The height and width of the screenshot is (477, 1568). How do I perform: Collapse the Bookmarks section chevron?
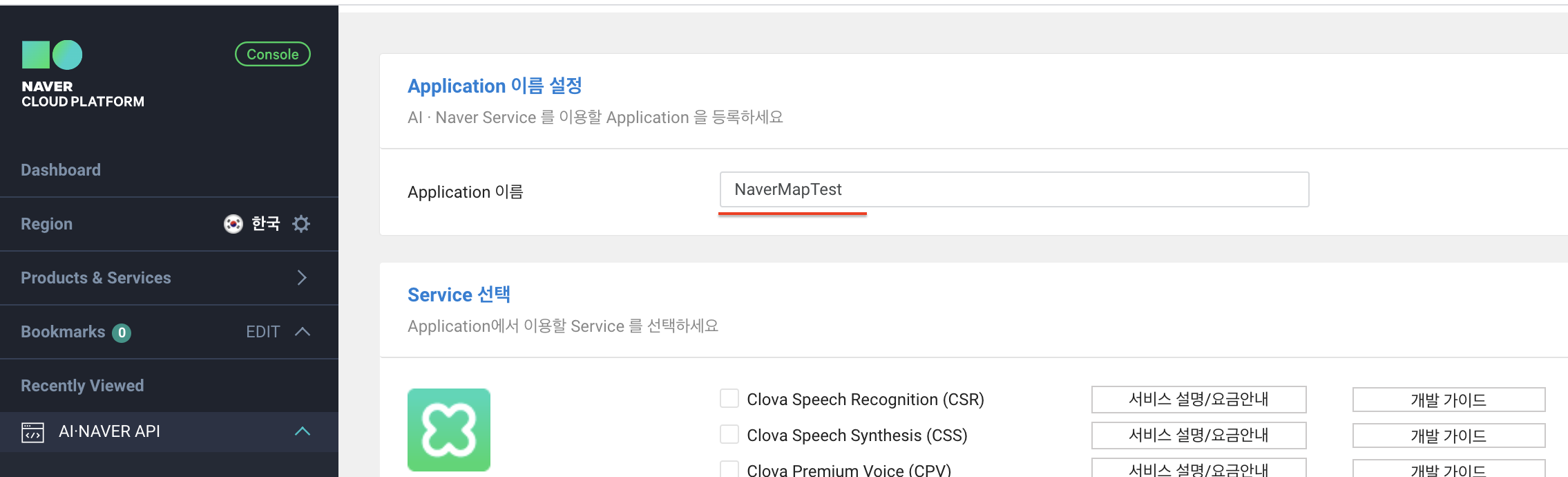[303, 332]
